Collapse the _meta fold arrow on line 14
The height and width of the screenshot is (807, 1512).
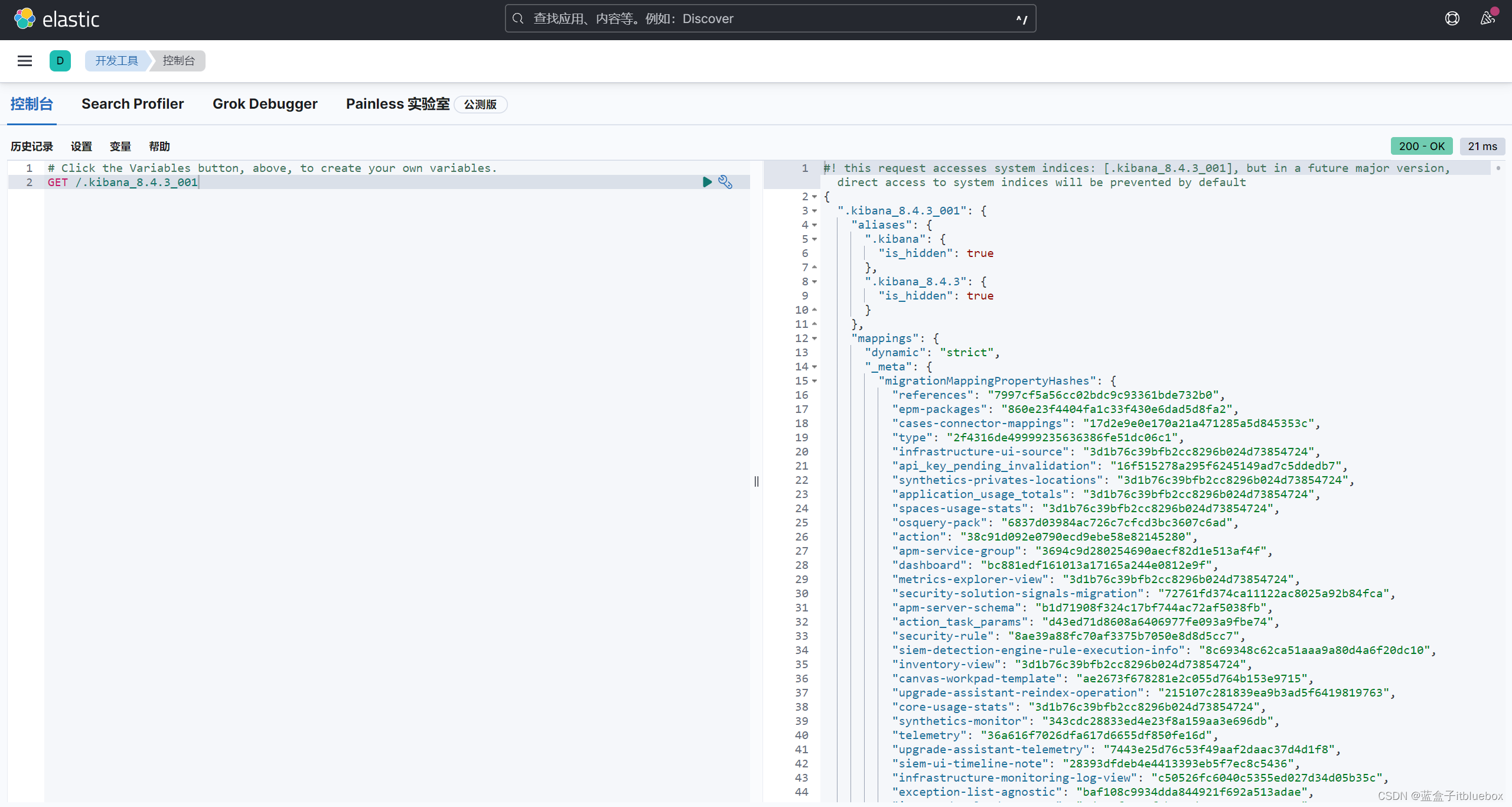pos(815,367)
